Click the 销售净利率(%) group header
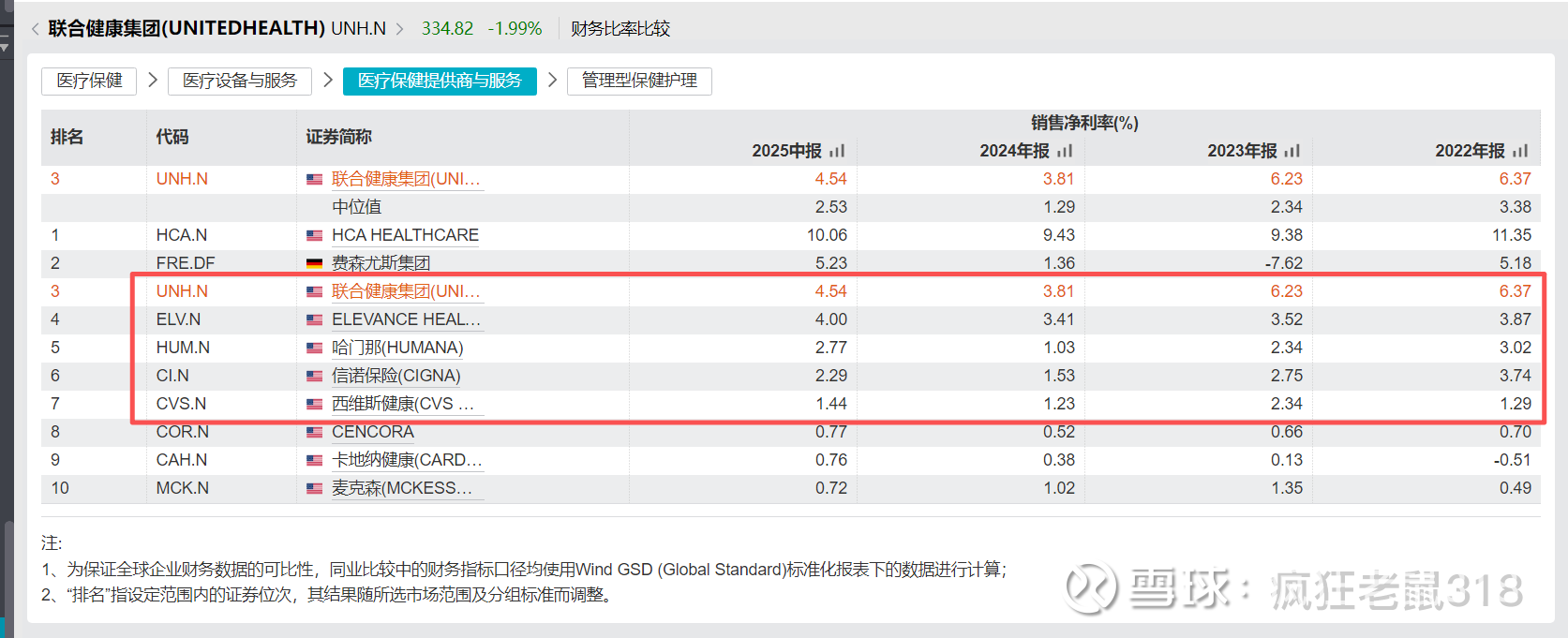Viewport: 1568px width, 638px height. click(x=1084, y=123)
